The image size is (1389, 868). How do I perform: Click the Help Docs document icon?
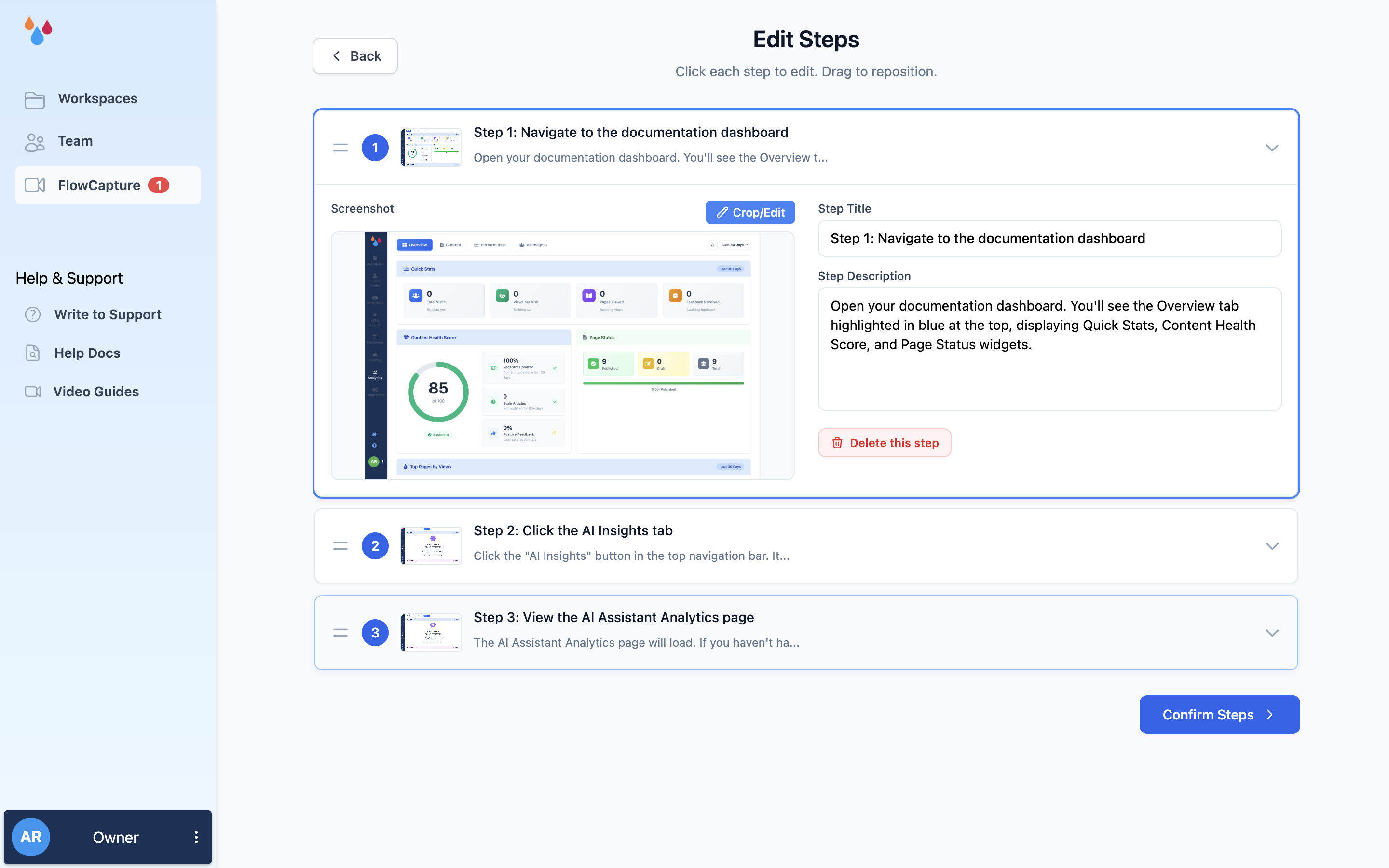pyautogui.click(x=33, y=353)
